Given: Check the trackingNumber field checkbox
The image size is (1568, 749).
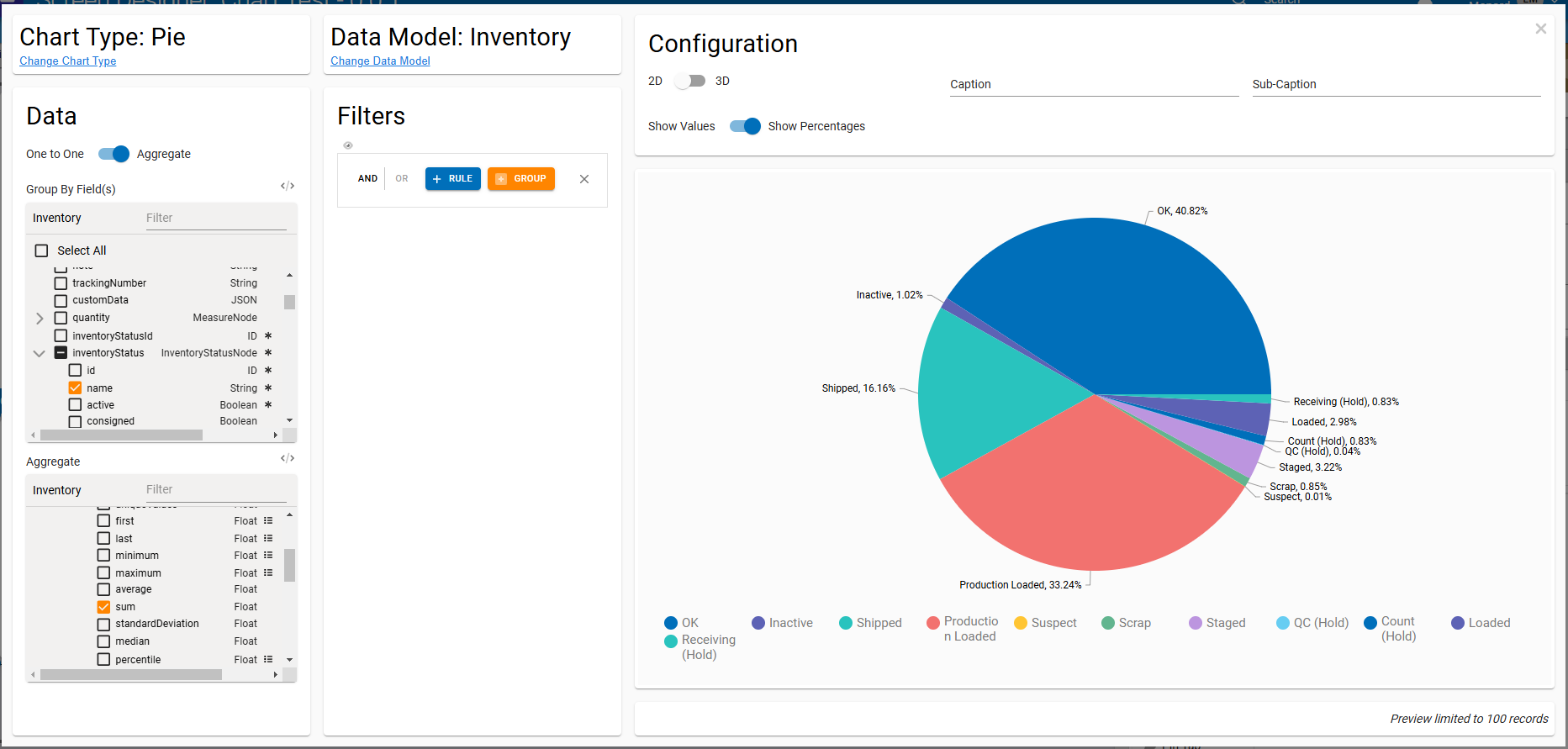Looking at the screenshot, I should [x=61, y=283].
